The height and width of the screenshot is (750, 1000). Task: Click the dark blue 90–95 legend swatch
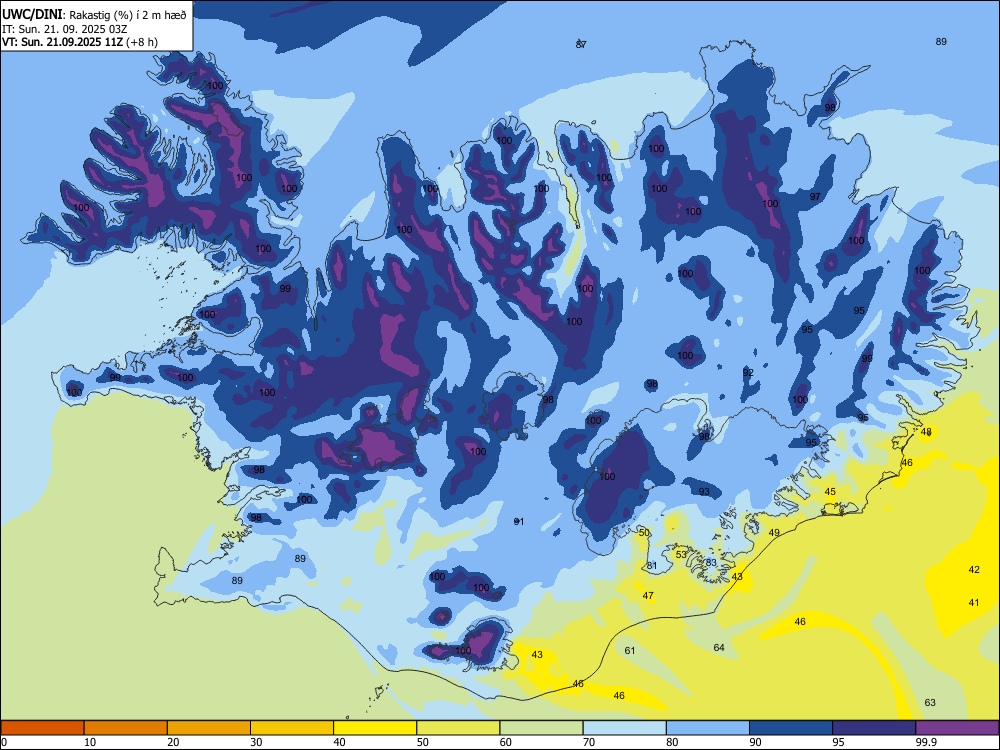pyautogui.click(x=791, y=728)
